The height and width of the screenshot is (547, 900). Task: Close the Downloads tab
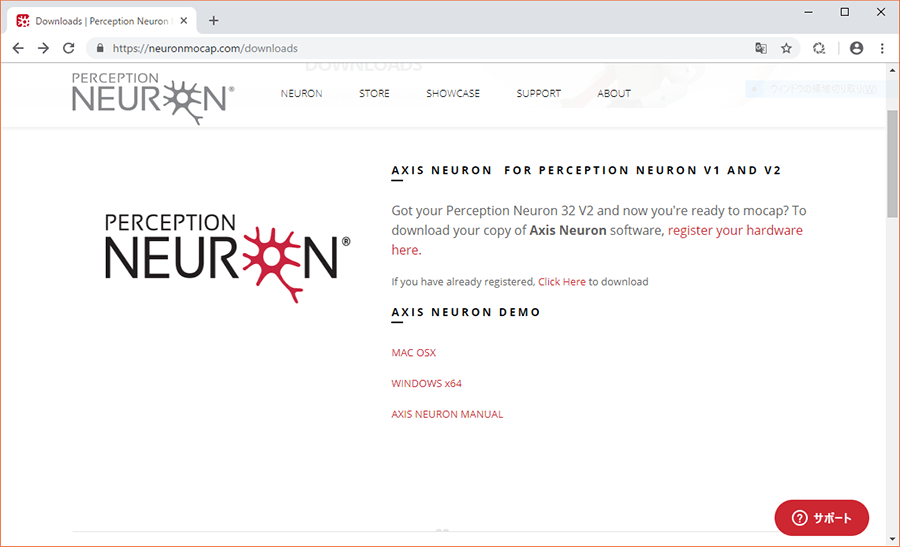[184, 21]
